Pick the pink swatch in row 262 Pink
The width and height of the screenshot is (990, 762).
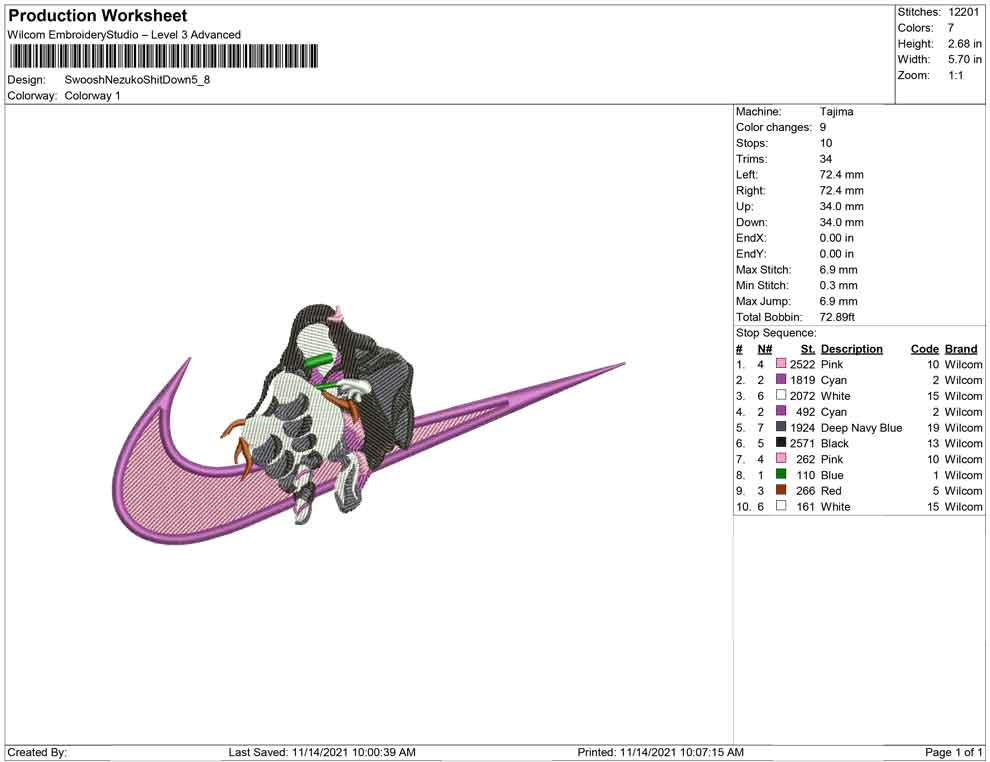781,458
